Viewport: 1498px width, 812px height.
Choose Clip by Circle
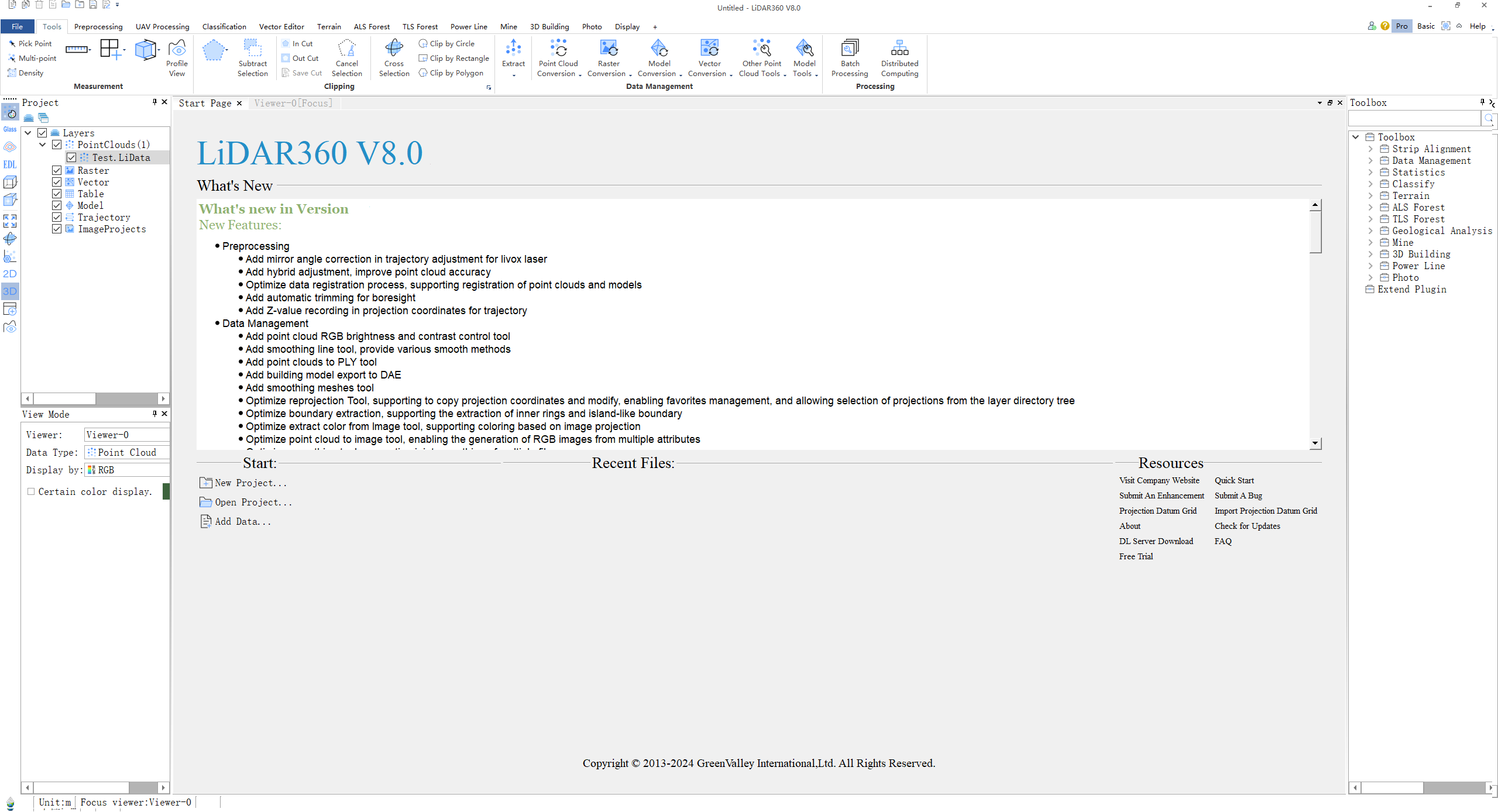pos(446,43)
